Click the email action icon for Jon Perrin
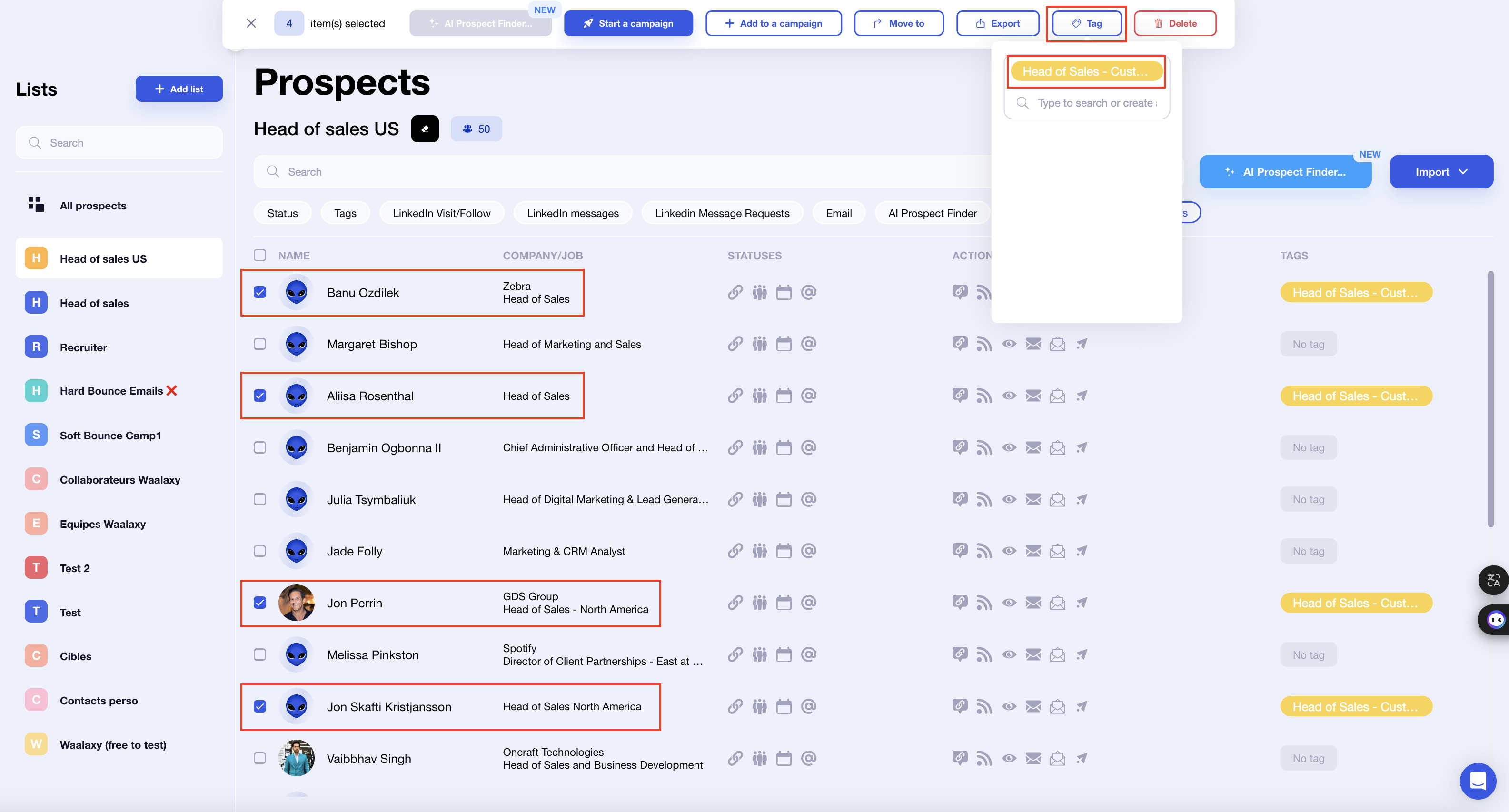 1033,602
